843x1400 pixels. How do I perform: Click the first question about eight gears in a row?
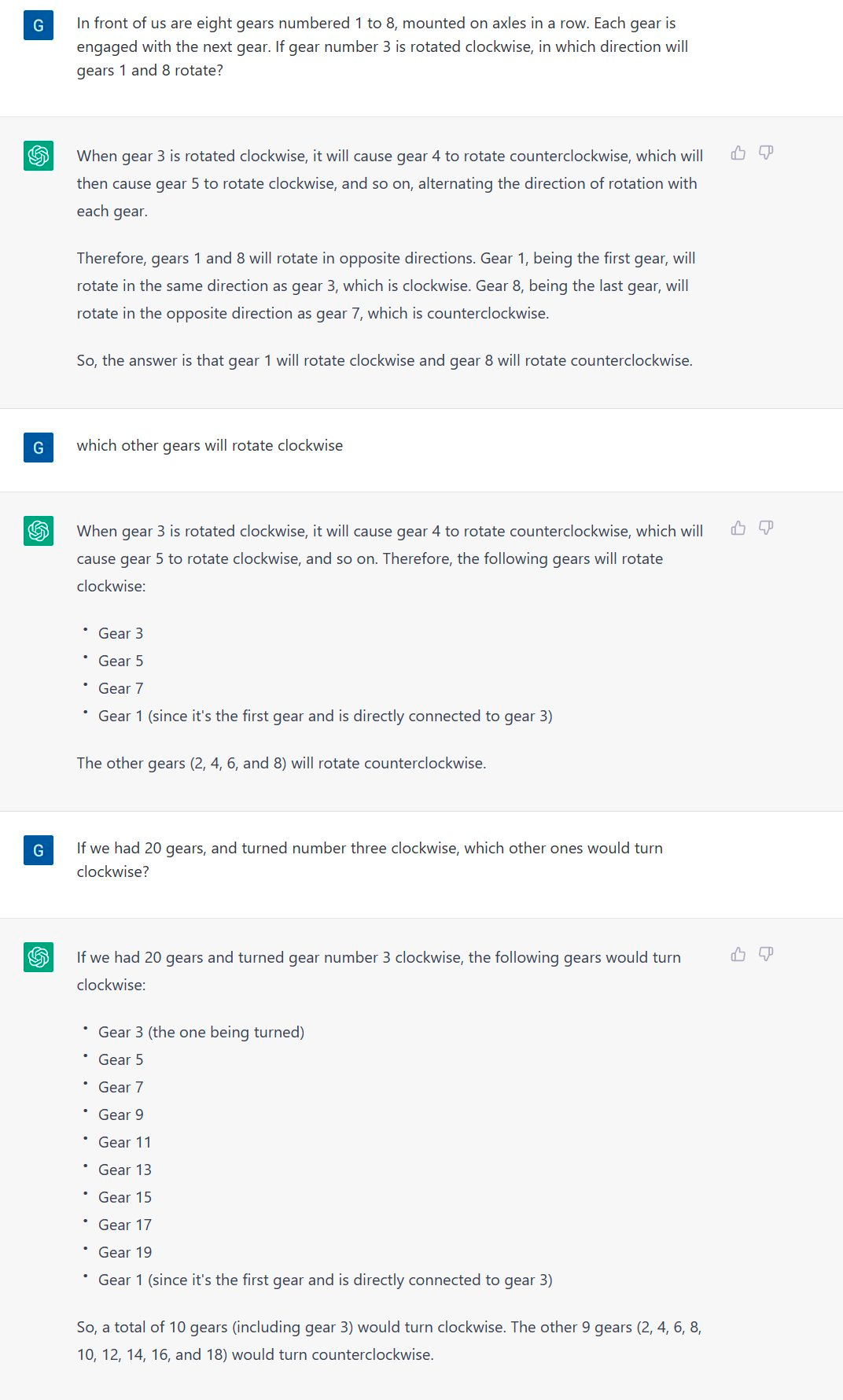pos(382,46)
